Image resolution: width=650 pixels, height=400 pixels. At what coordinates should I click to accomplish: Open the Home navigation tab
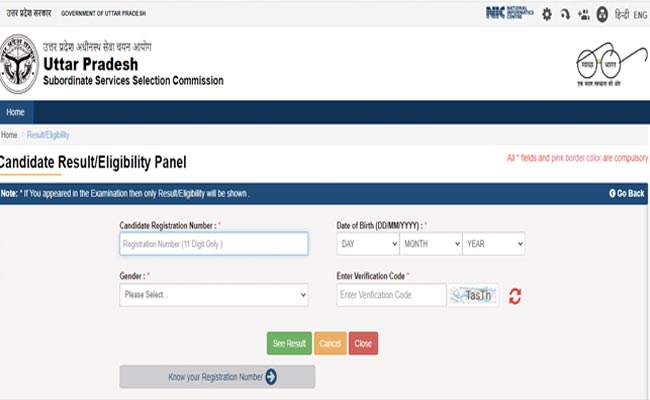pyautogui.click(x=16, y=112)
